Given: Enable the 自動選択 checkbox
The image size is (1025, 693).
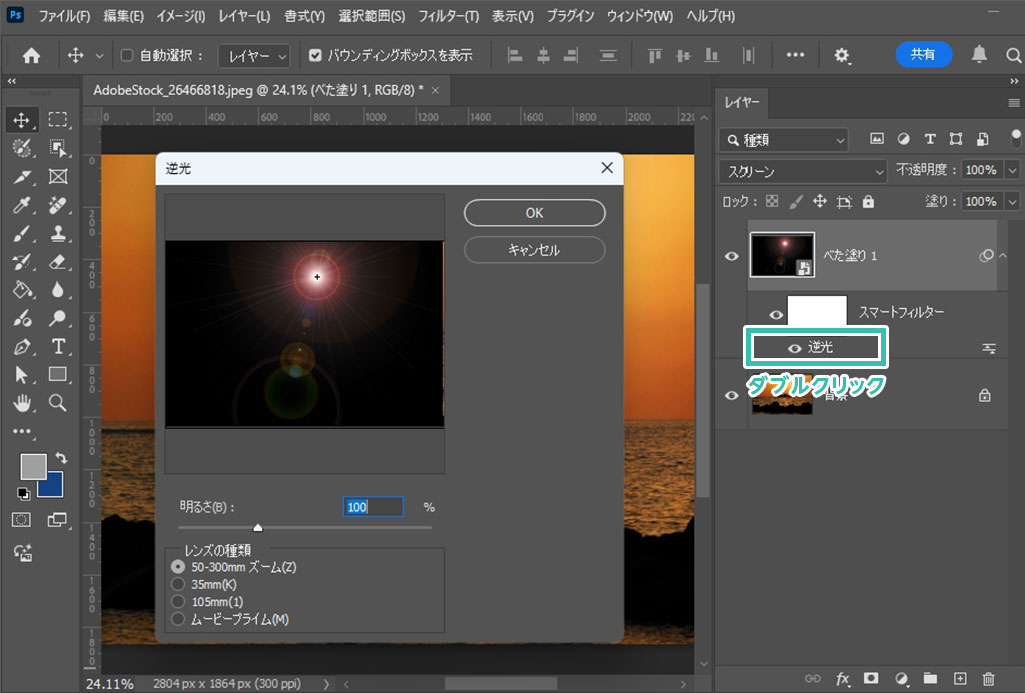Looking at the screenshot, I should [x=127, y=56].
